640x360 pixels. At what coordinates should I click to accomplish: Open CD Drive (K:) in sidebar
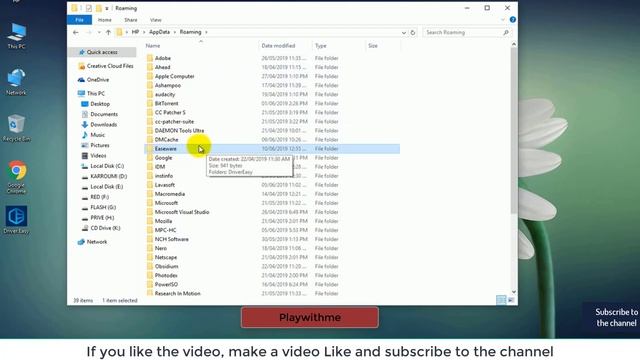(101, 228)
